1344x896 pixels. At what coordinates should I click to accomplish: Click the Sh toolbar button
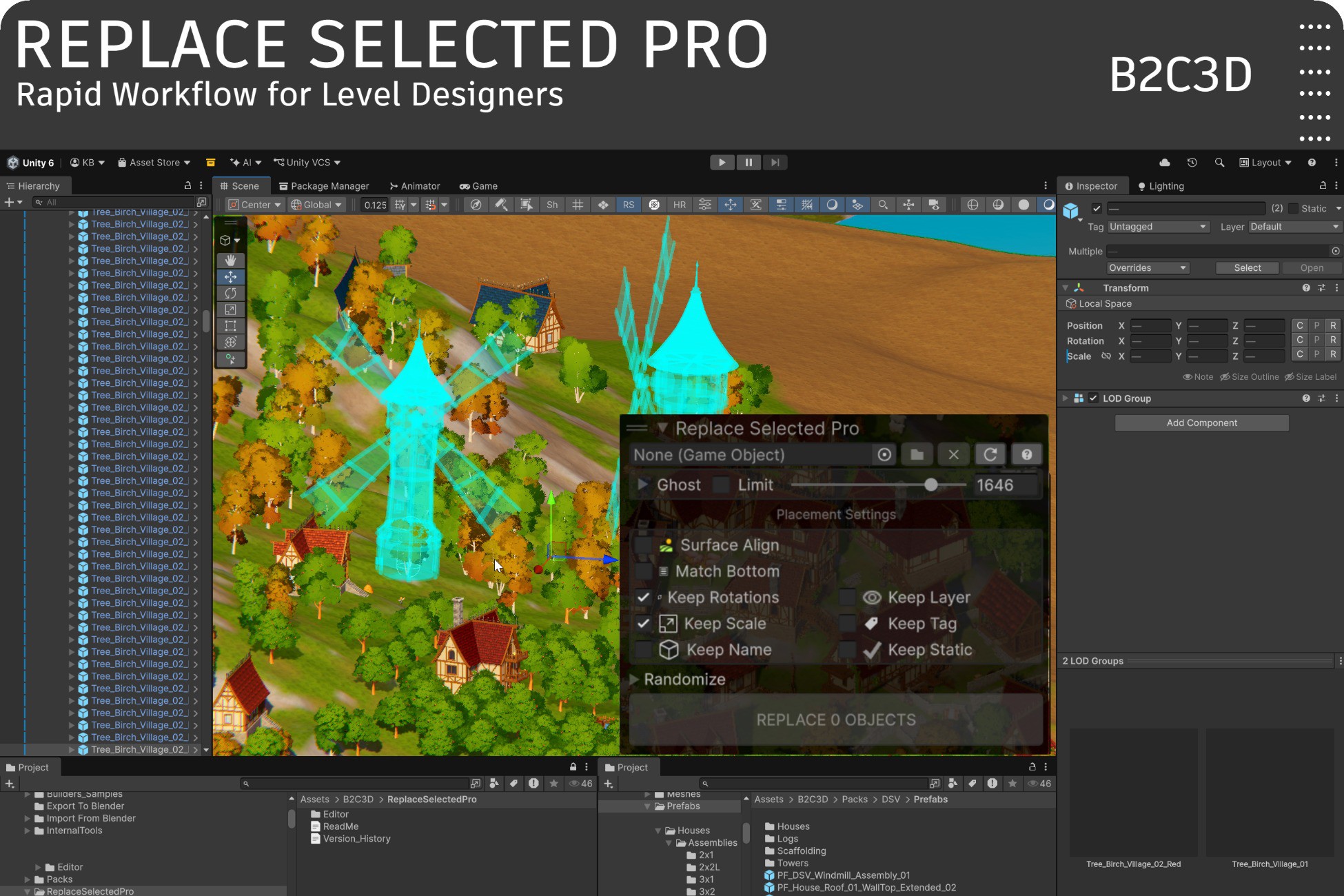tap(552, 205)
